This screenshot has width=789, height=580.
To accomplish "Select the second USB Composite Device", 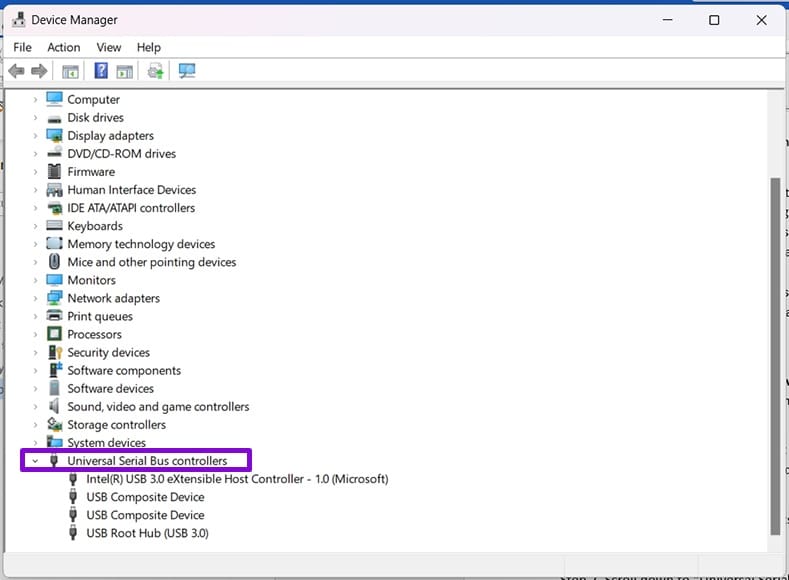I will click(x=145, y=515).
